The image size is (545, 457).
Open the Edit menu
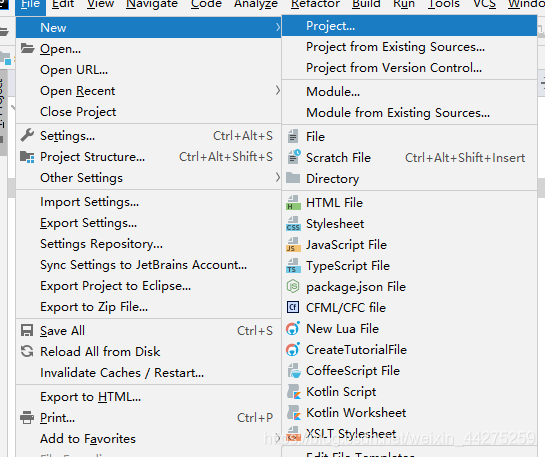click(x=63, y=4)
